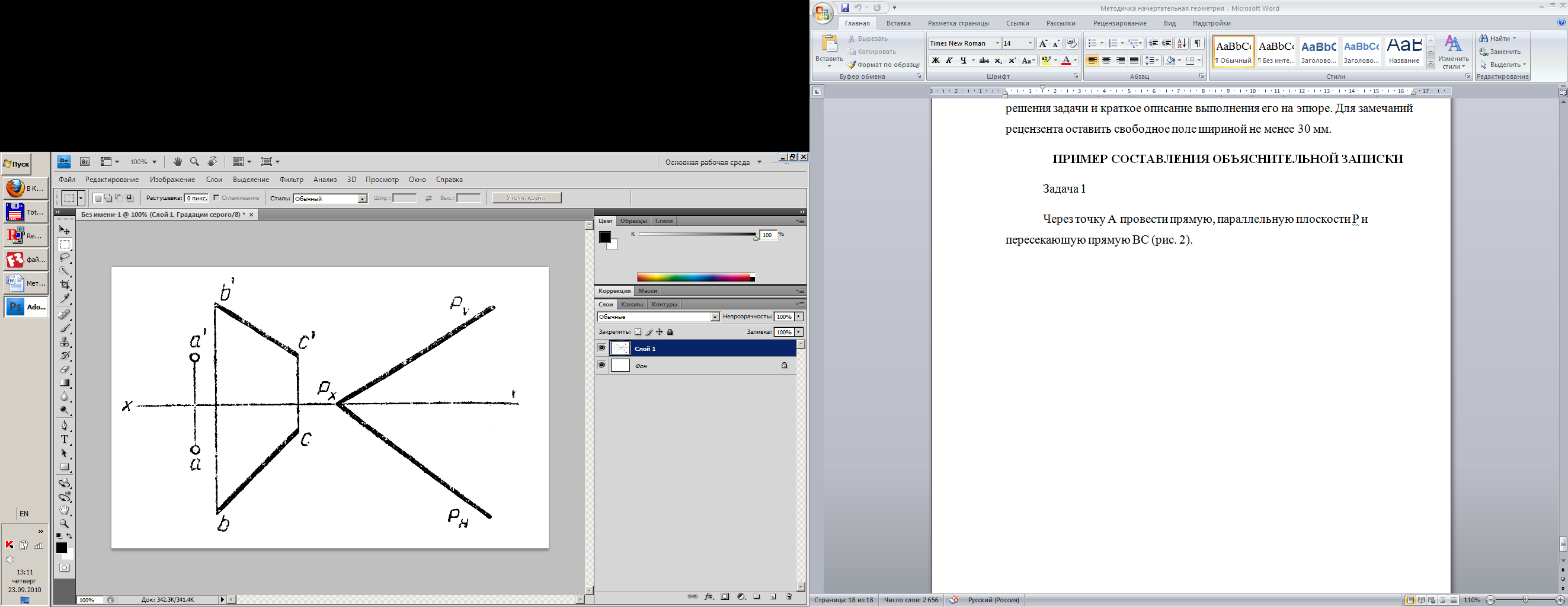Open Photoshop Слои menu

click(x=215, y=180)
